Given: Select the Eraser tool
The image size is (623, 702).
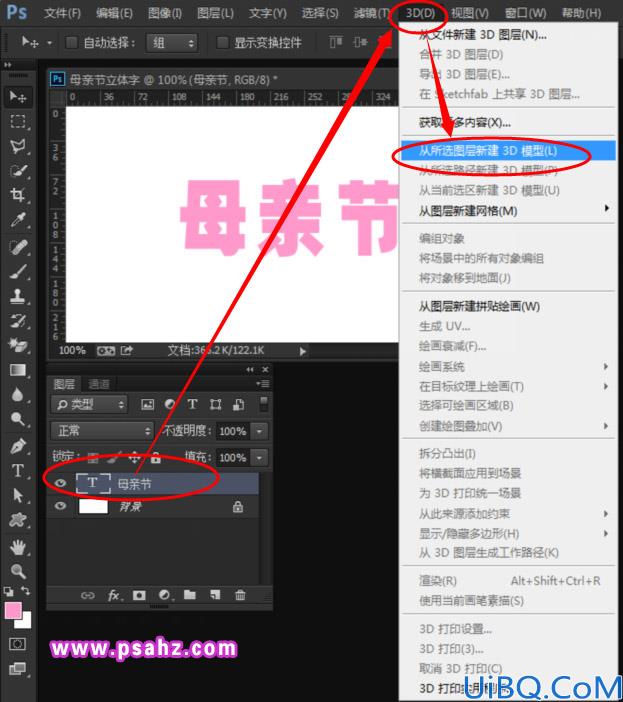Looking at the screenshot, I should [x=18, y=345].
